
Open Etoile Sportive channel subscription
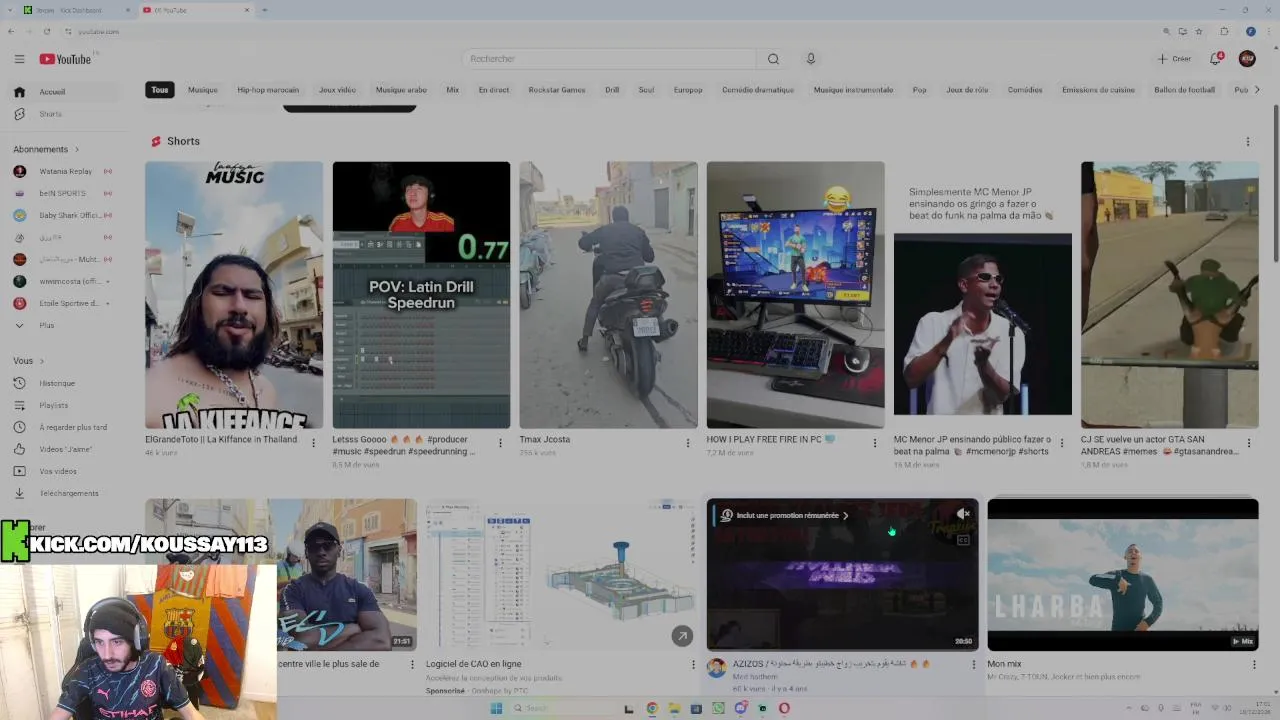65,303
